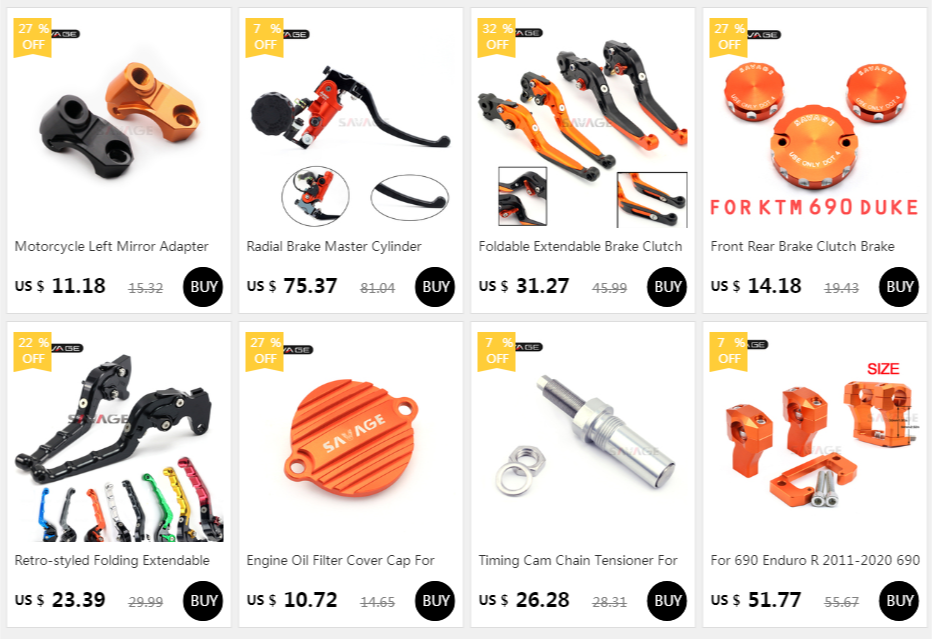Click the 22% OFF badge on retro levers
The height and width of the screenshot is (639, 932).
pos(33,351)
